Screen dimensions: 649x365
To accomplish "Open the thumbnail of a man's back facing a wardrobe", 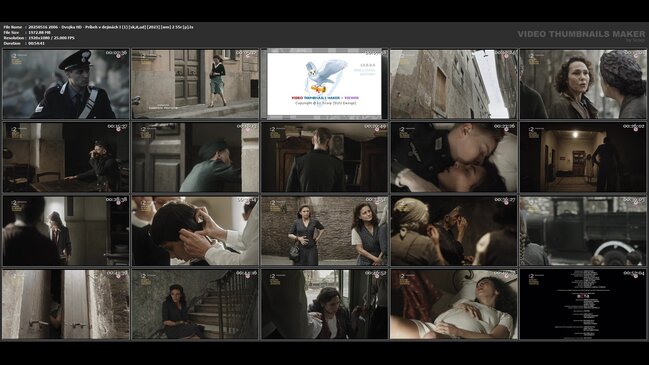I will click(324, 157).
